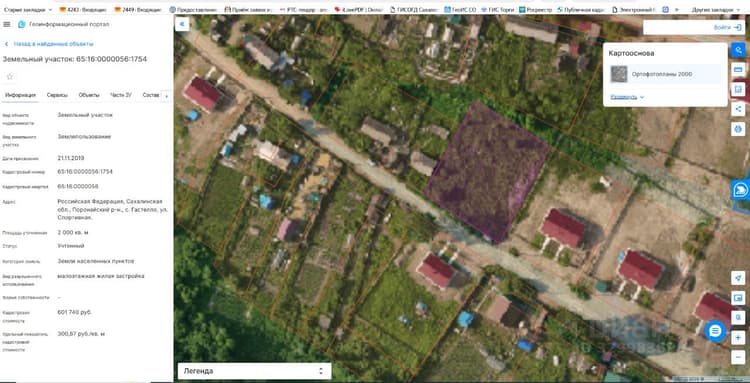Screen dimensions: 750x383
Task: Click the share map icon
Action: pos(738,109)
